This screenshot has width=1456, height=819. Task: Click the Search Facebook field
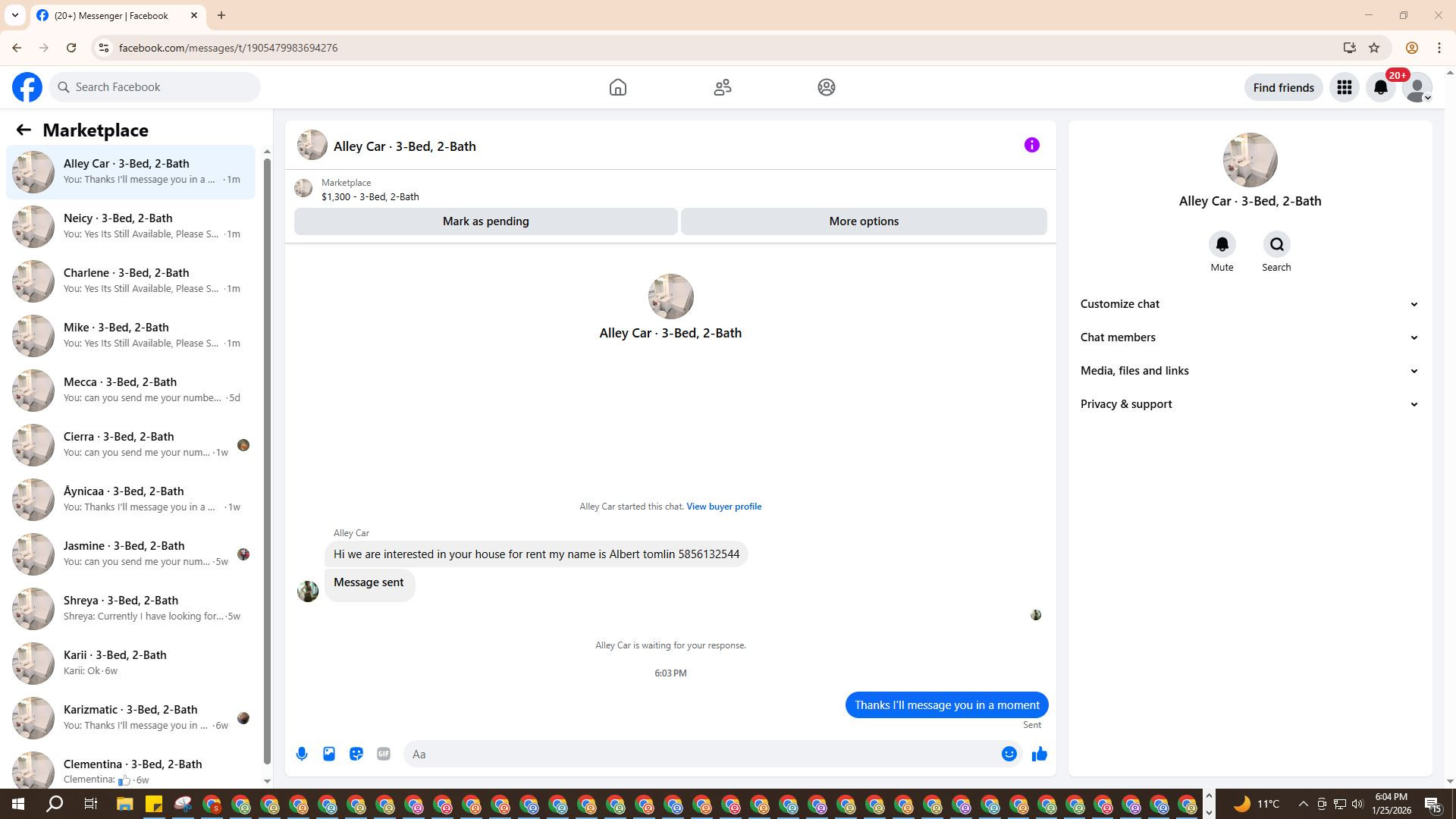155,87
